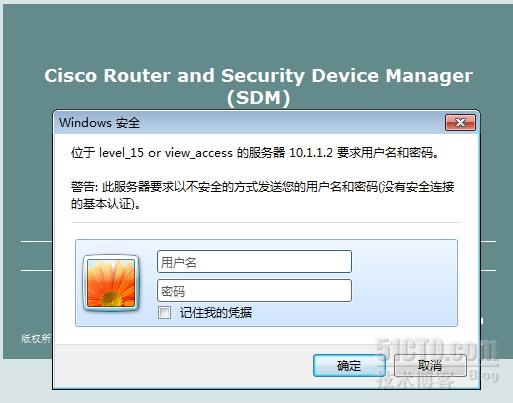Tick the 记住我的凭据 checkbox
Viewport: 513px width, 403px height.
tap(164, 313)
